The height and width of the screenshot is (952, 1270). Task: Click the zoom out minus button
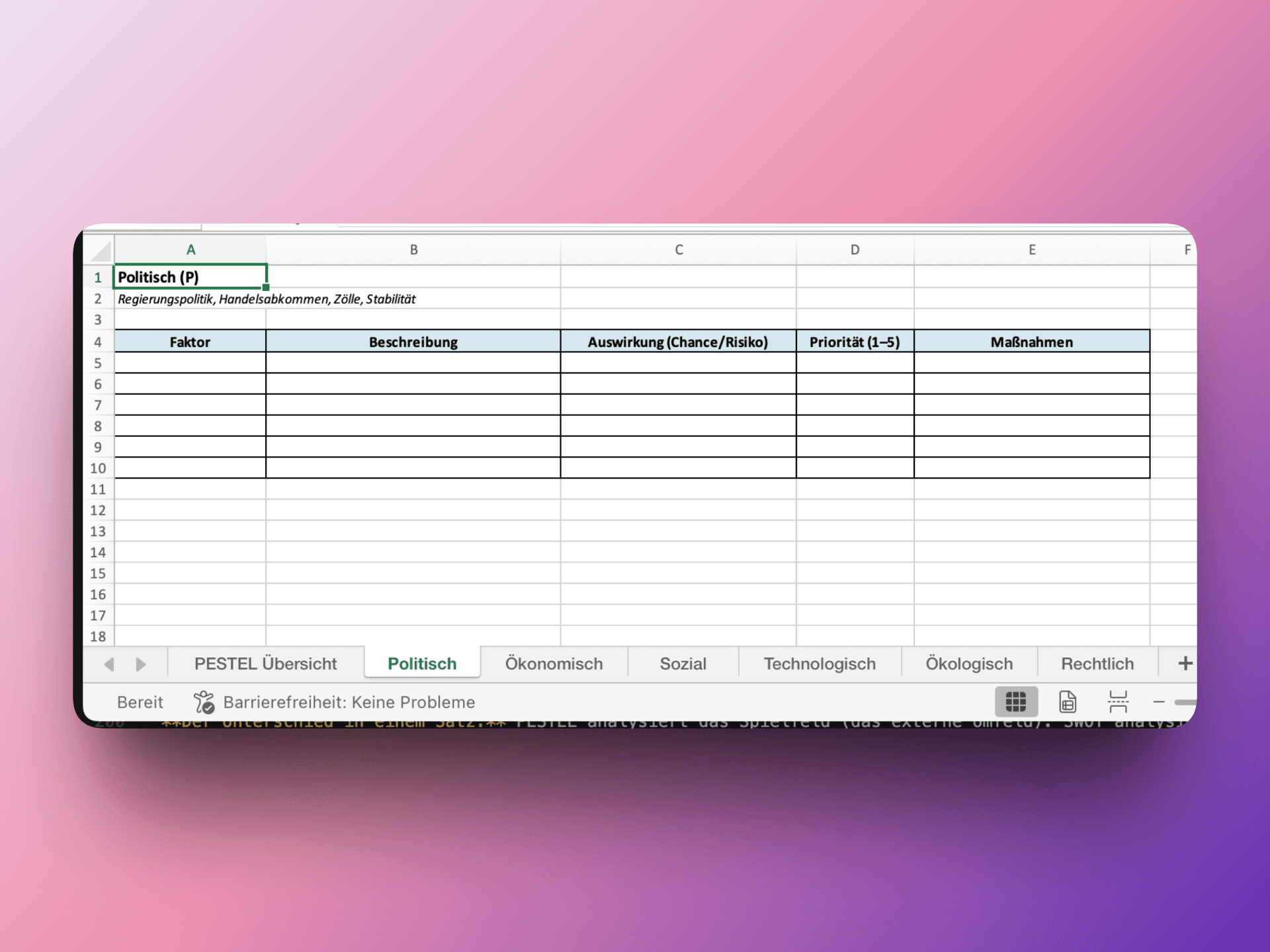1158,702
